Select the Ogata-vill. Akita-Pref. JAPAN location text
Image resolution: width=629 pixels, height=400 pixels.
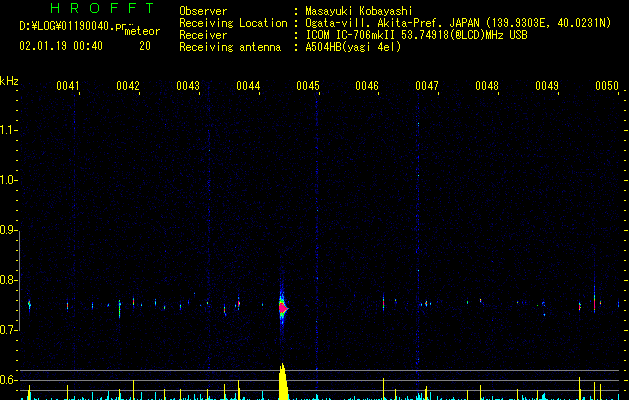(x=392, y=23)
